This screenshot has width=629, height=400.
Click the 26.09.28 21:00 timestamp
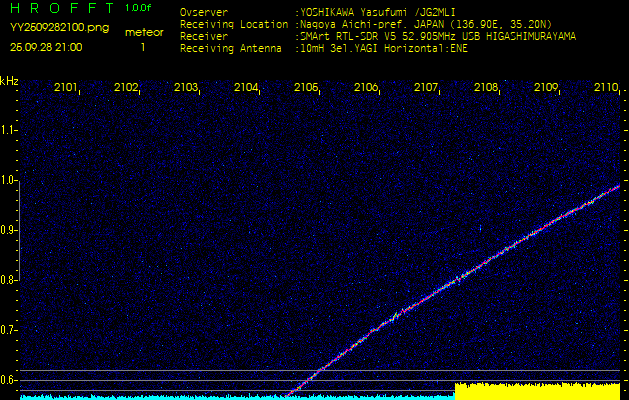(x=47, y=47)
